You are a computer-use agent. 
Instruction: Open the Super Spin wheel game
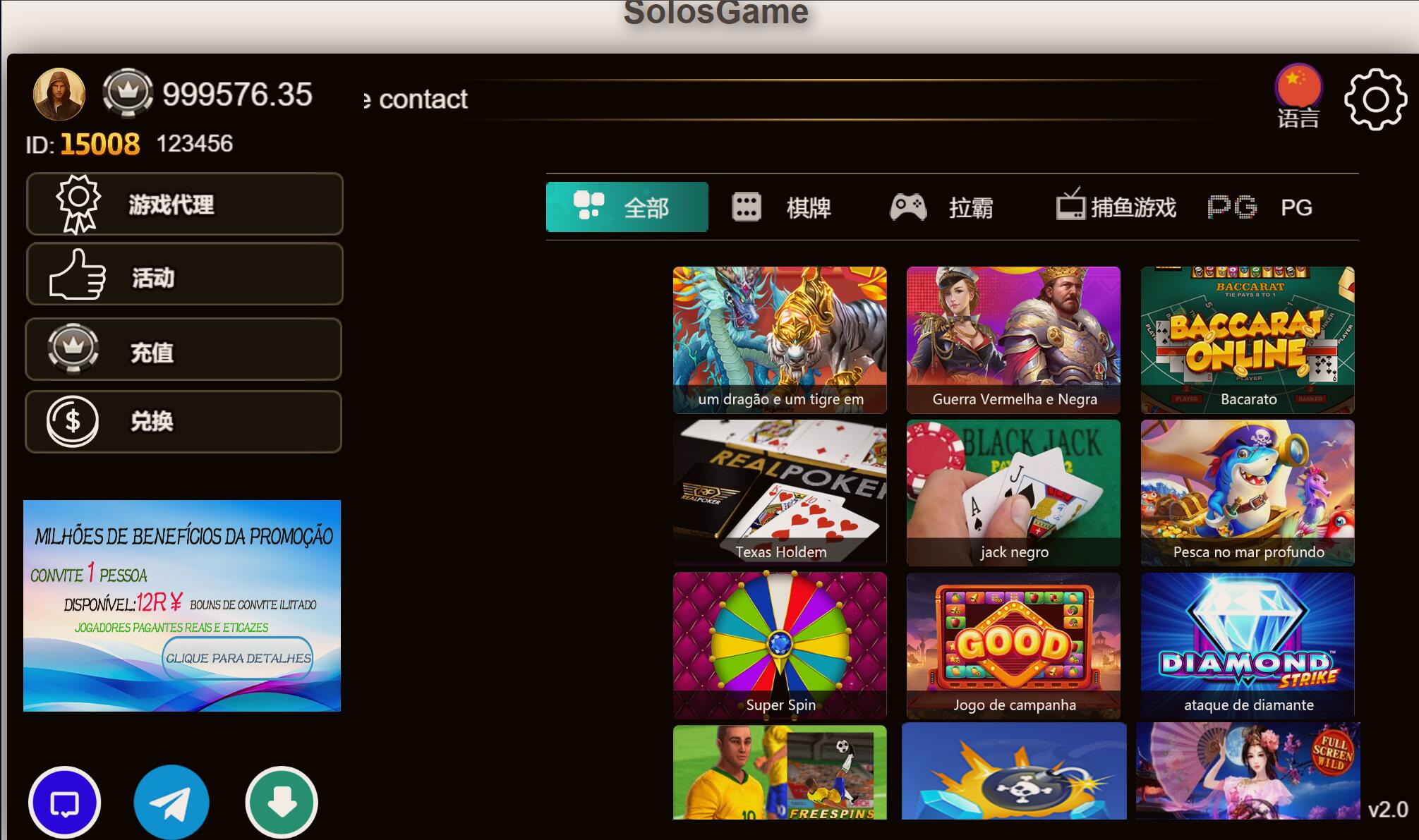pos(780,646)
